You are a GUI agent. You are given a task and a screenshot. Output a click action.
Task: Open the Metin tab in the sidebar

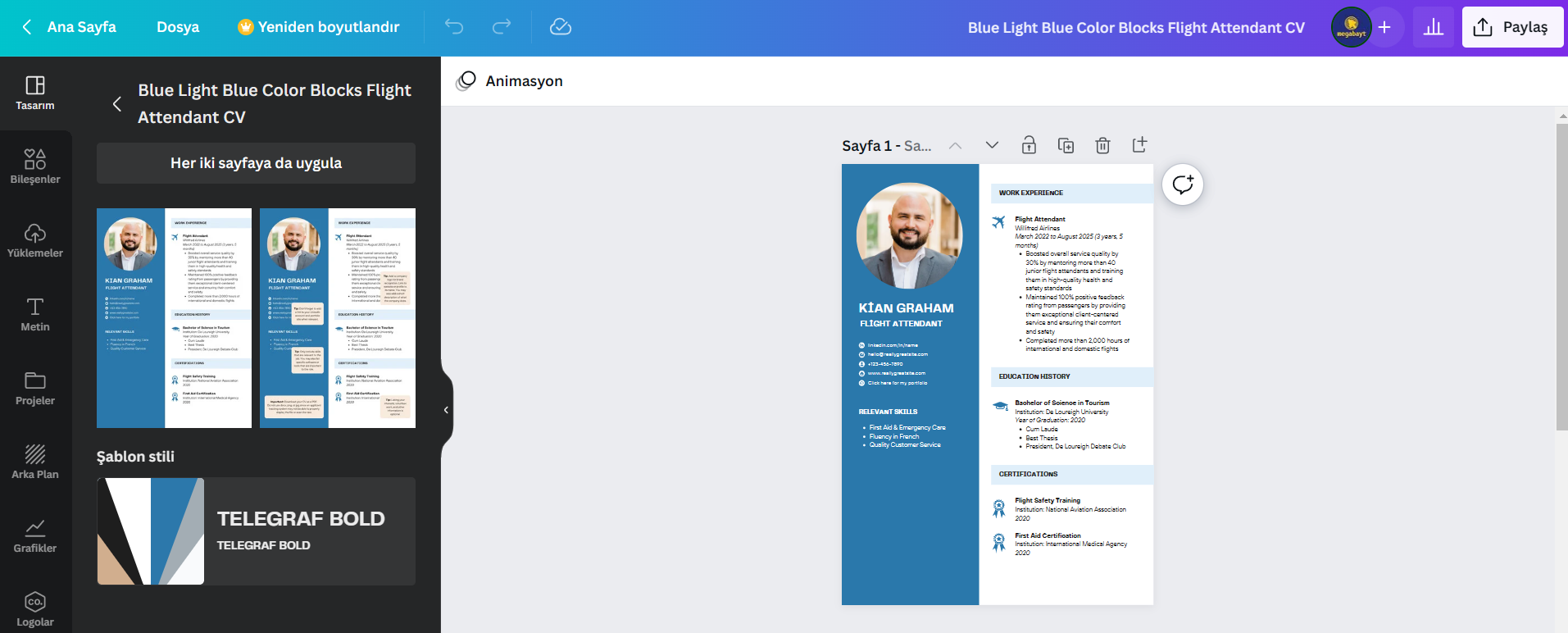tap(35, 314)
